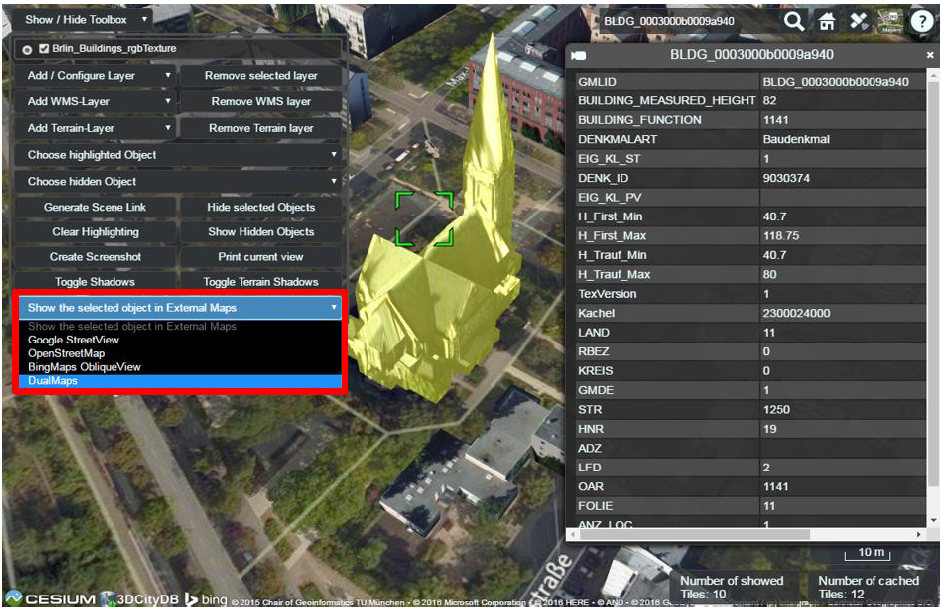Click info box vertical scrollbar up arrow

pyautogui.click(x=933, y=75)
